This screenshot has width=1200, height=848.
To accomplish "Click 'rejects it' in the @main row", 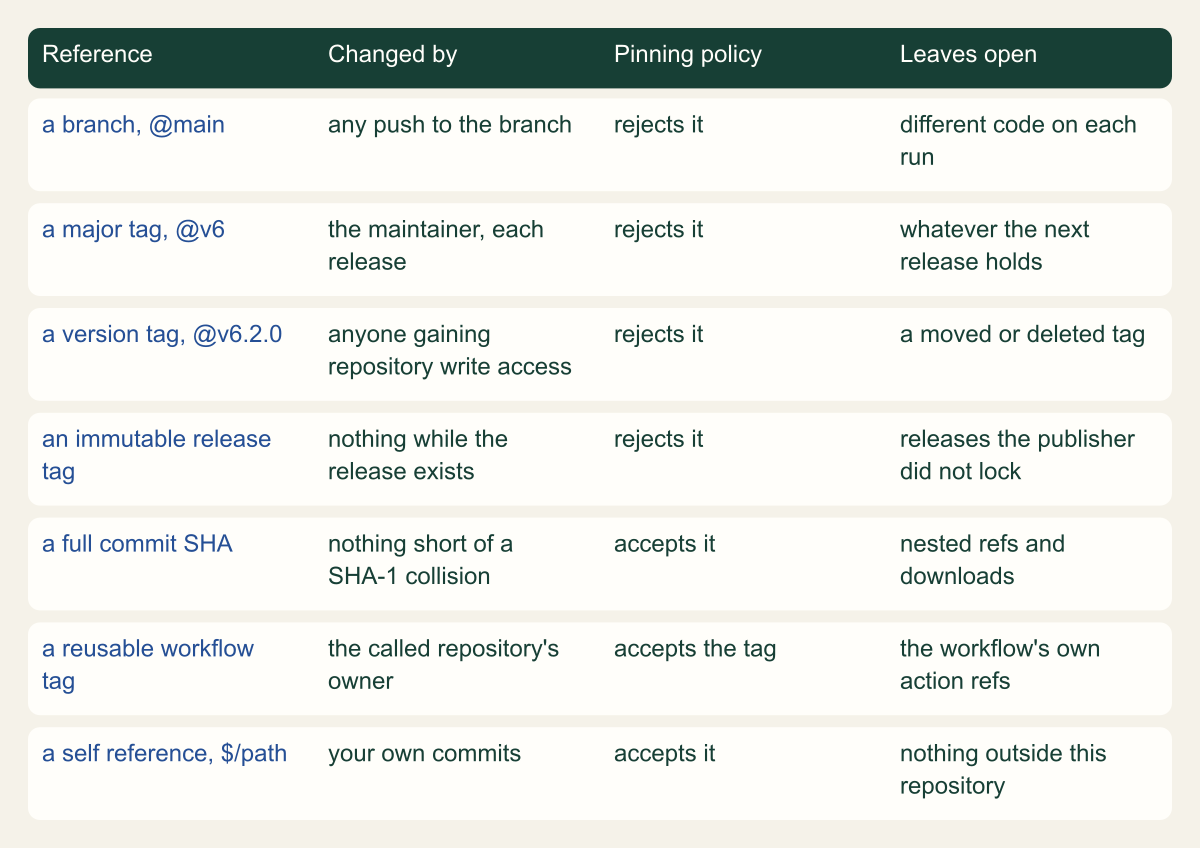I will pyautogui.click(x=658, y=125).
